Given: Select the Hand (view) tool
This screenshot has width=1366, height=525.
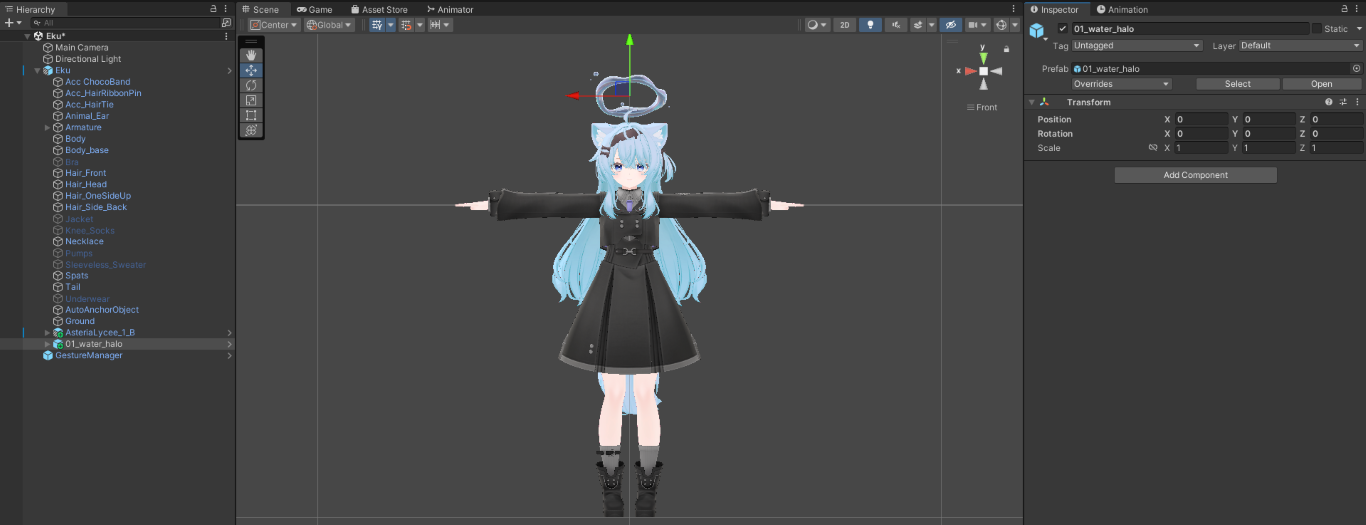Looking at the screenshot, I should 251,55.
